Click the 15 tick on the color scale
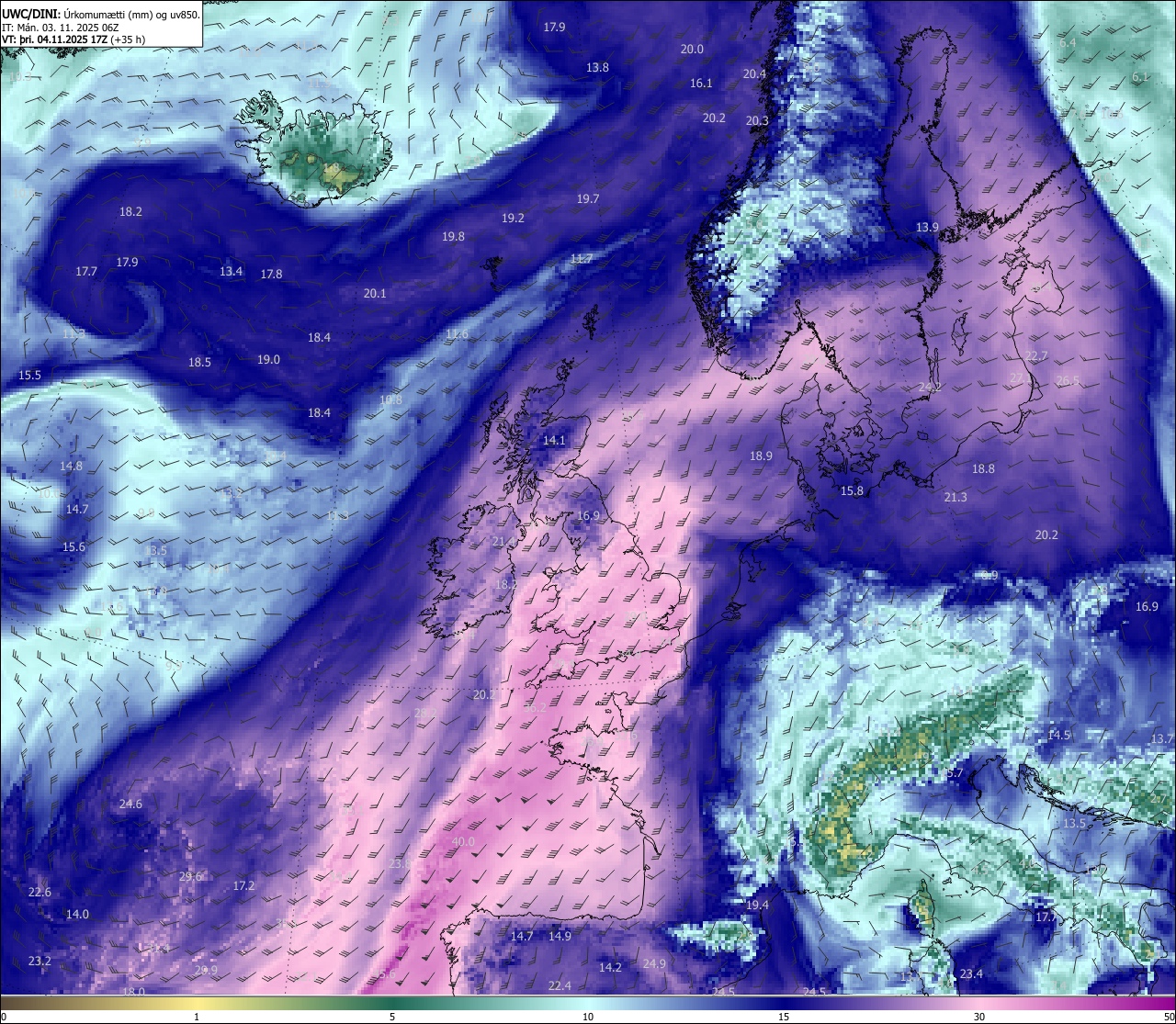 pos(784,1018)
